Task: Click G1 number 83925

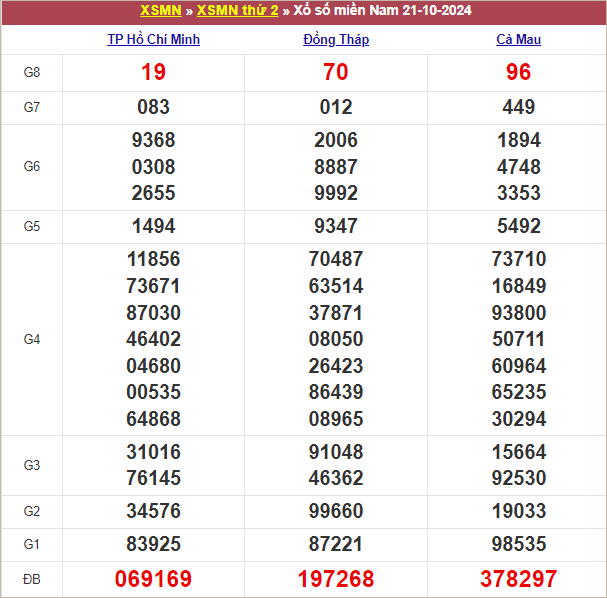Action: [x=153, y=544]
